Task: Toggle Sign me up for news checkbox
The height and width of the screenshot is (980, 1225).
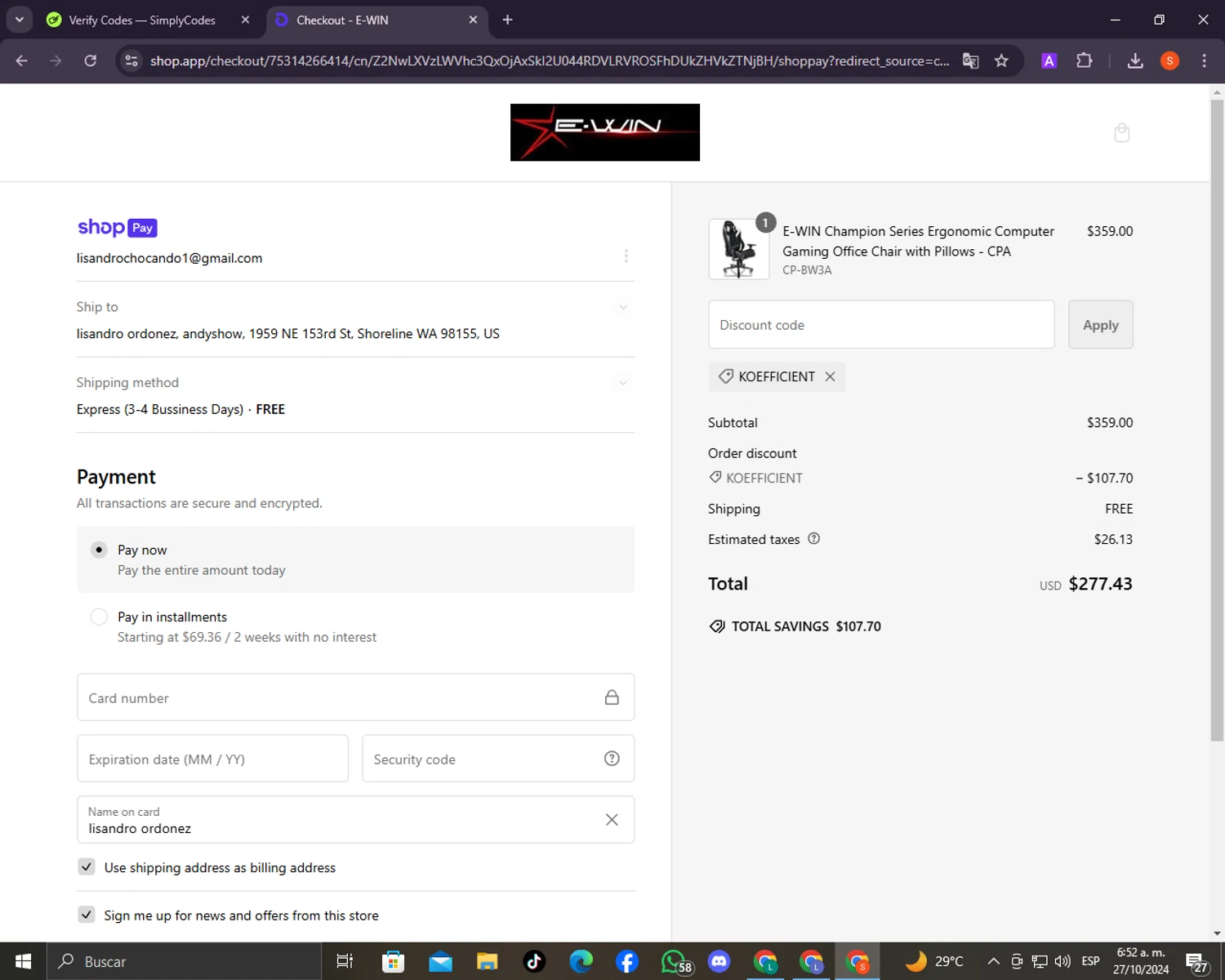Action: tap(87, 915)
